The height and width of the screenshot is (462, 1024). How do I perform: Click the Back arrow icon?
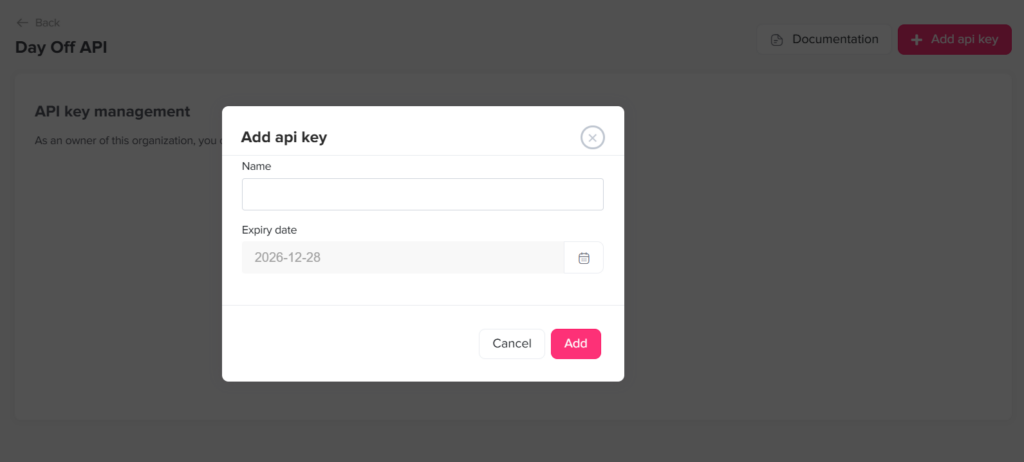22,22
